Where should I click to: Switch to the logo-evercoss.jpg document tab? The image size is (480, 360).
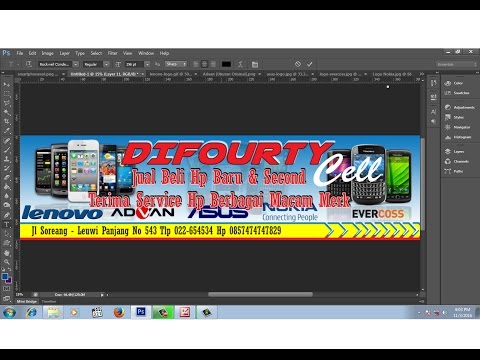340,74
